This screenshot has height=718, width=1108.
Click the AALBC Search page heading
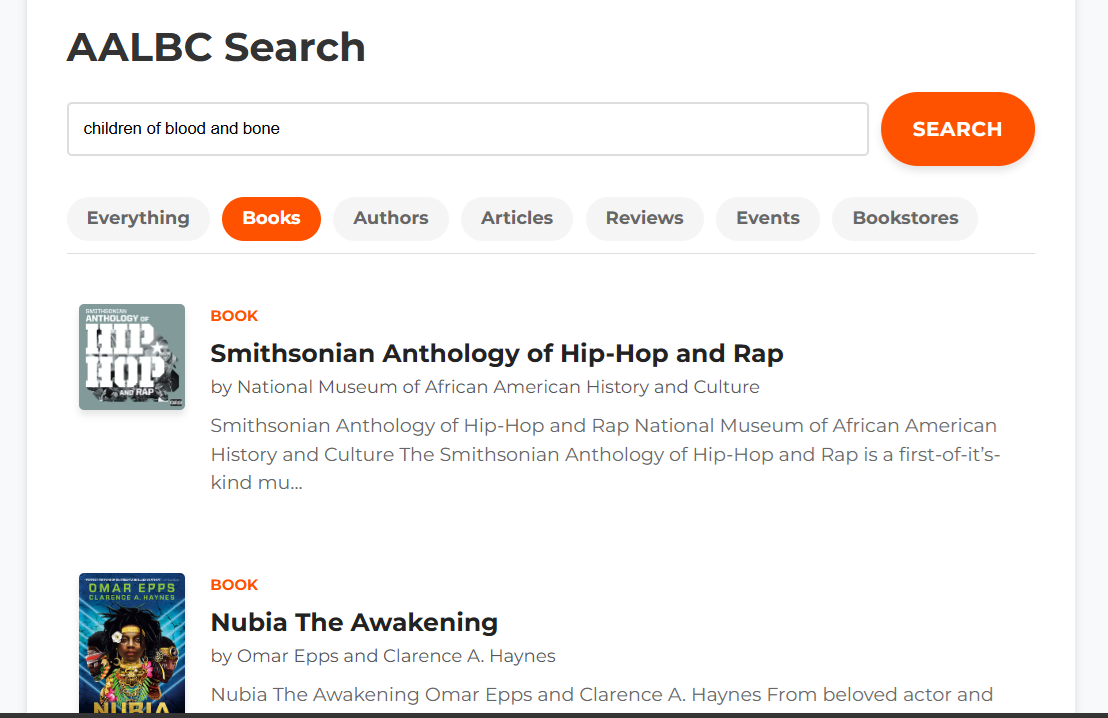(x=216, y=47)
